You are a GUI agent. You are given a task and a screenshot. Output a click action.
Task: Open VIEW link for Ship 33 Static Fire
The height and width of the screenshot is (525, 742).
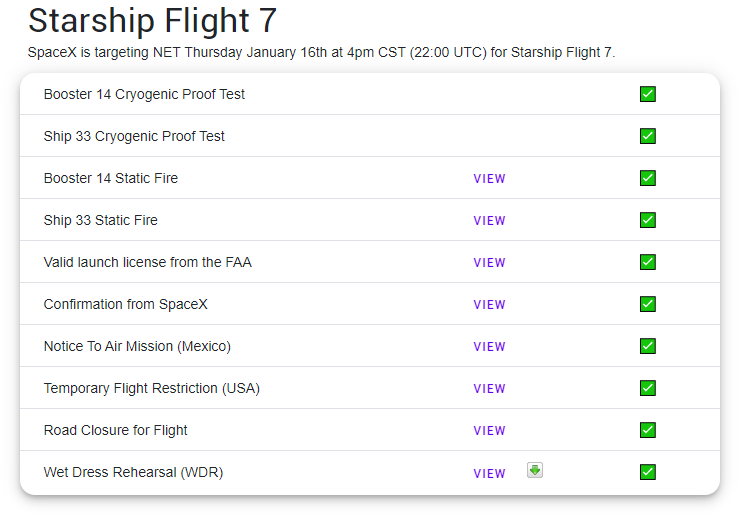tap(489, 221)
